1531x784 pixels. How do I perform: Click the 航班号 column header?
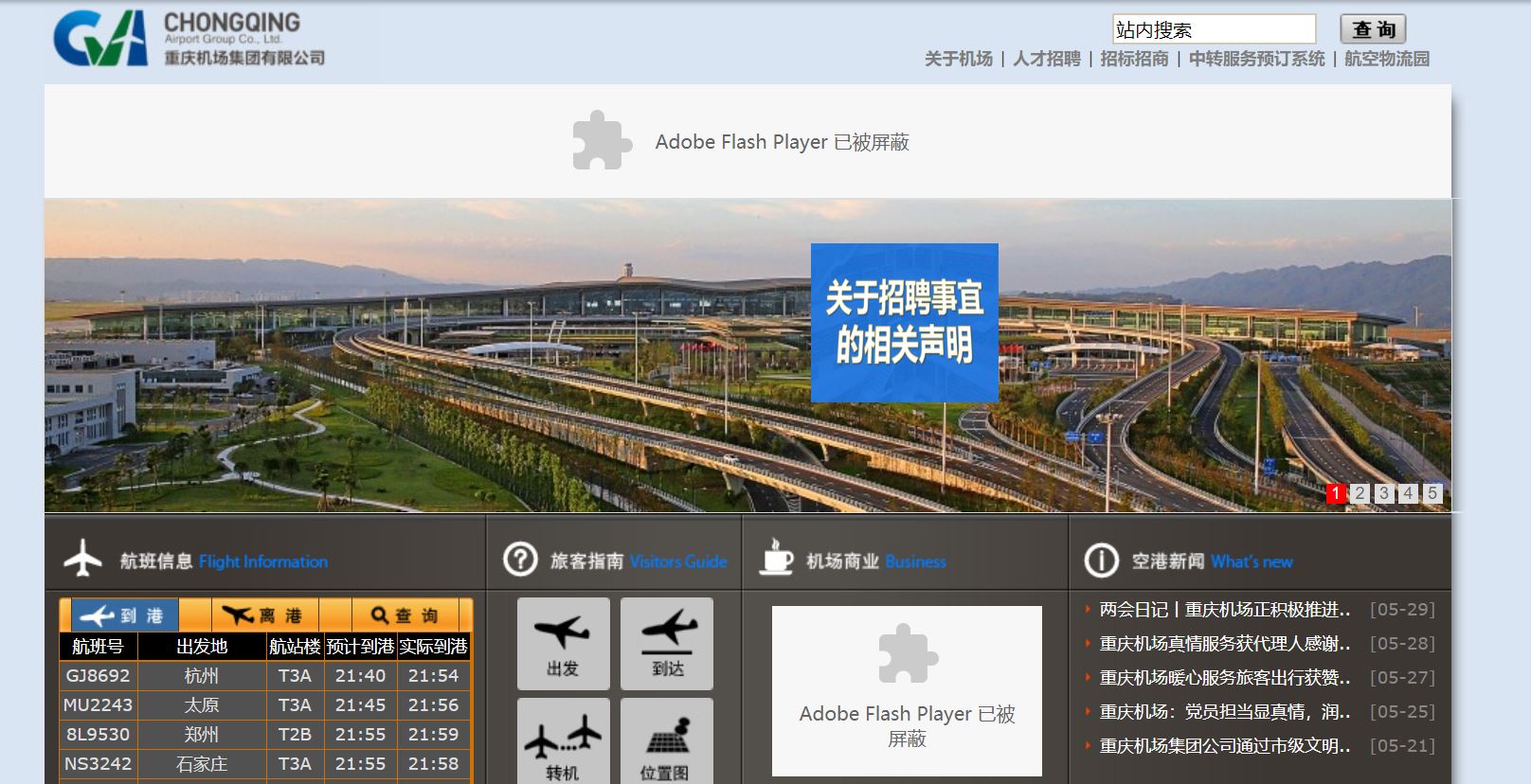tap(99, 647)
